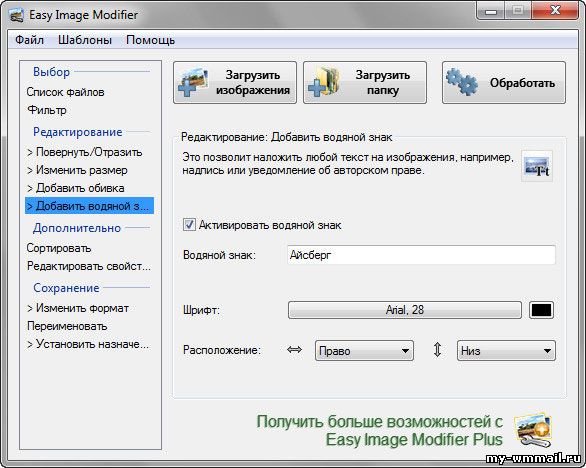Open the Файл menu
The width and height of the screenshot is (586, 468).
coord(29,40)
